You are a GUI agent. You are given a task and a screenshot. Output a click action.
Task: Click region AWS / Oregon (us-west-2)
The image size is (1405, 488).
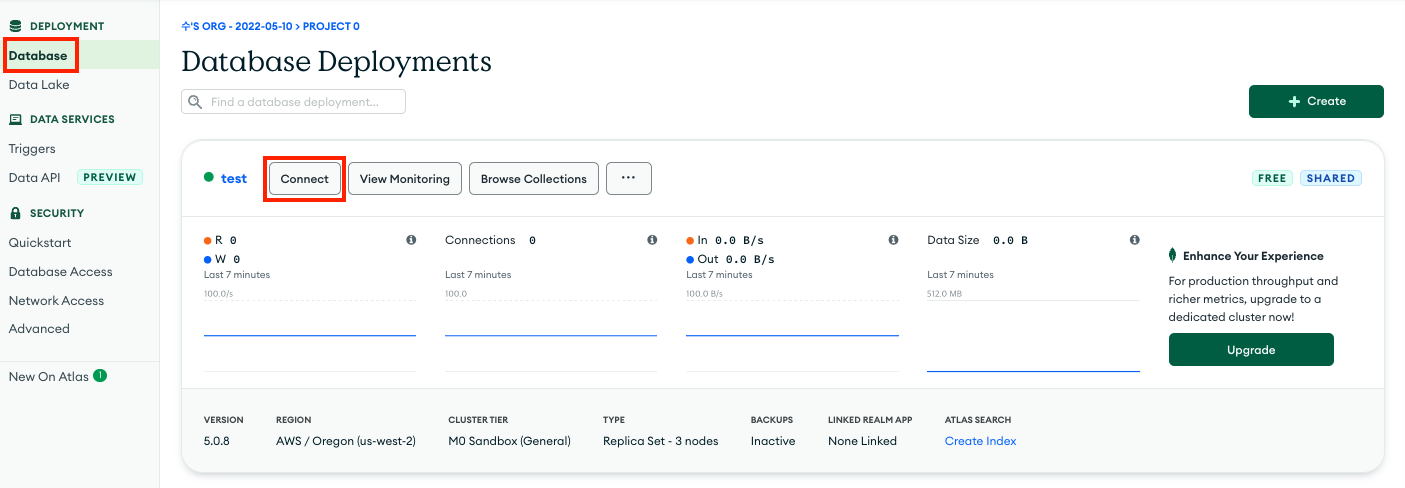(346, 441)
